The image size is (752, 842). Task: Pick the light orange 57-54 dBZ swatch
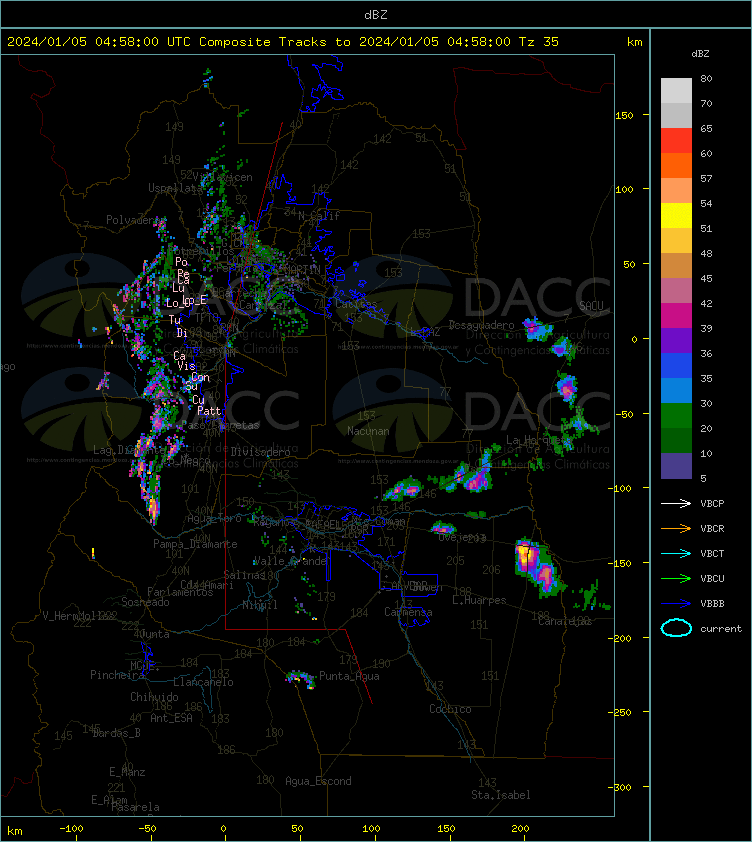pyautogui.click(x=676, y=191)
